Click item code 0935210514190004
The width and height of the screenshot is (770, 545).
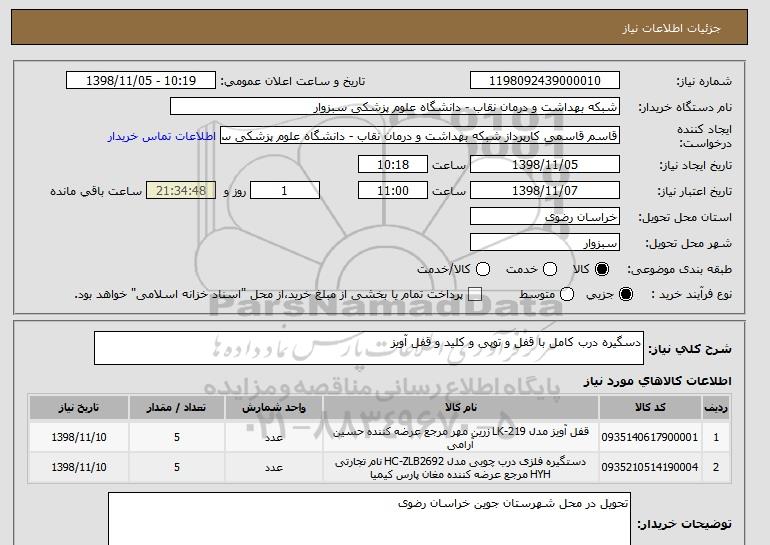pyautogui.click(x=650, y=467)
